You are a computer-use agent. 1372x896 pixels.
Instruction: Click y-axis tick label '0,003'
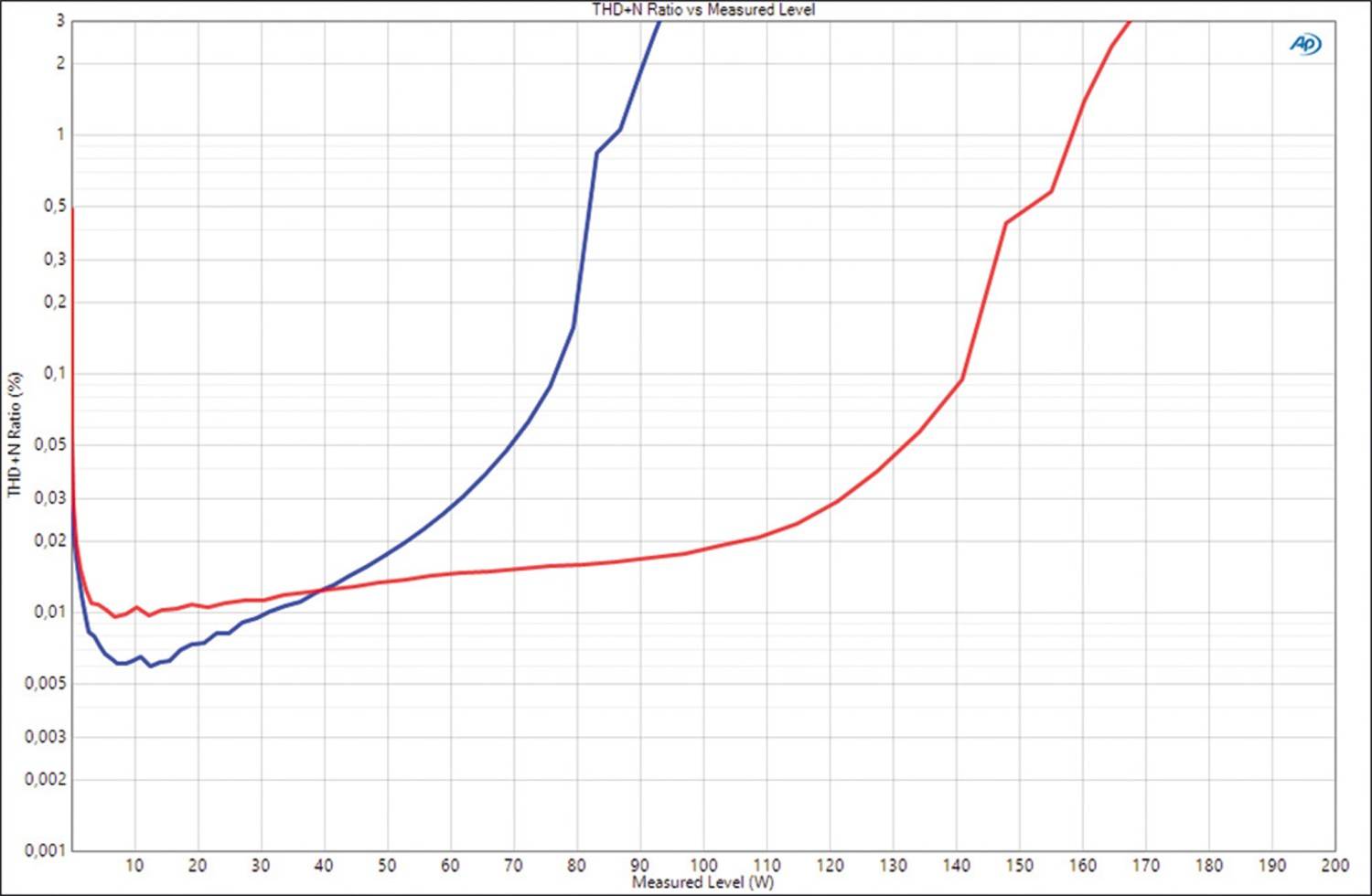tap(45, 737)
